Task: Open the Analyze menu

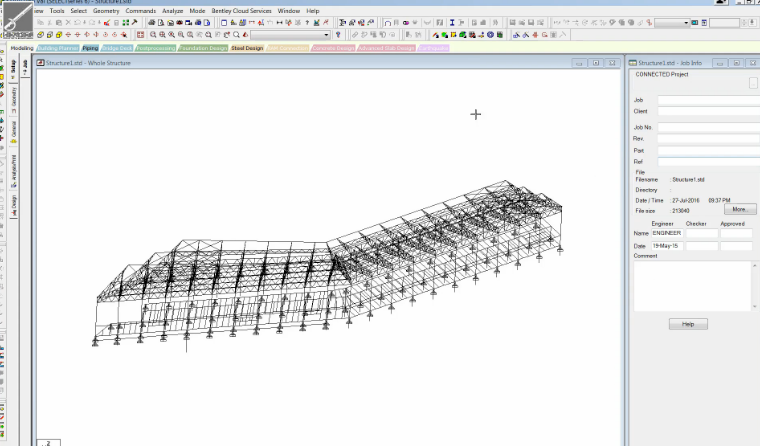Action: 173,11
